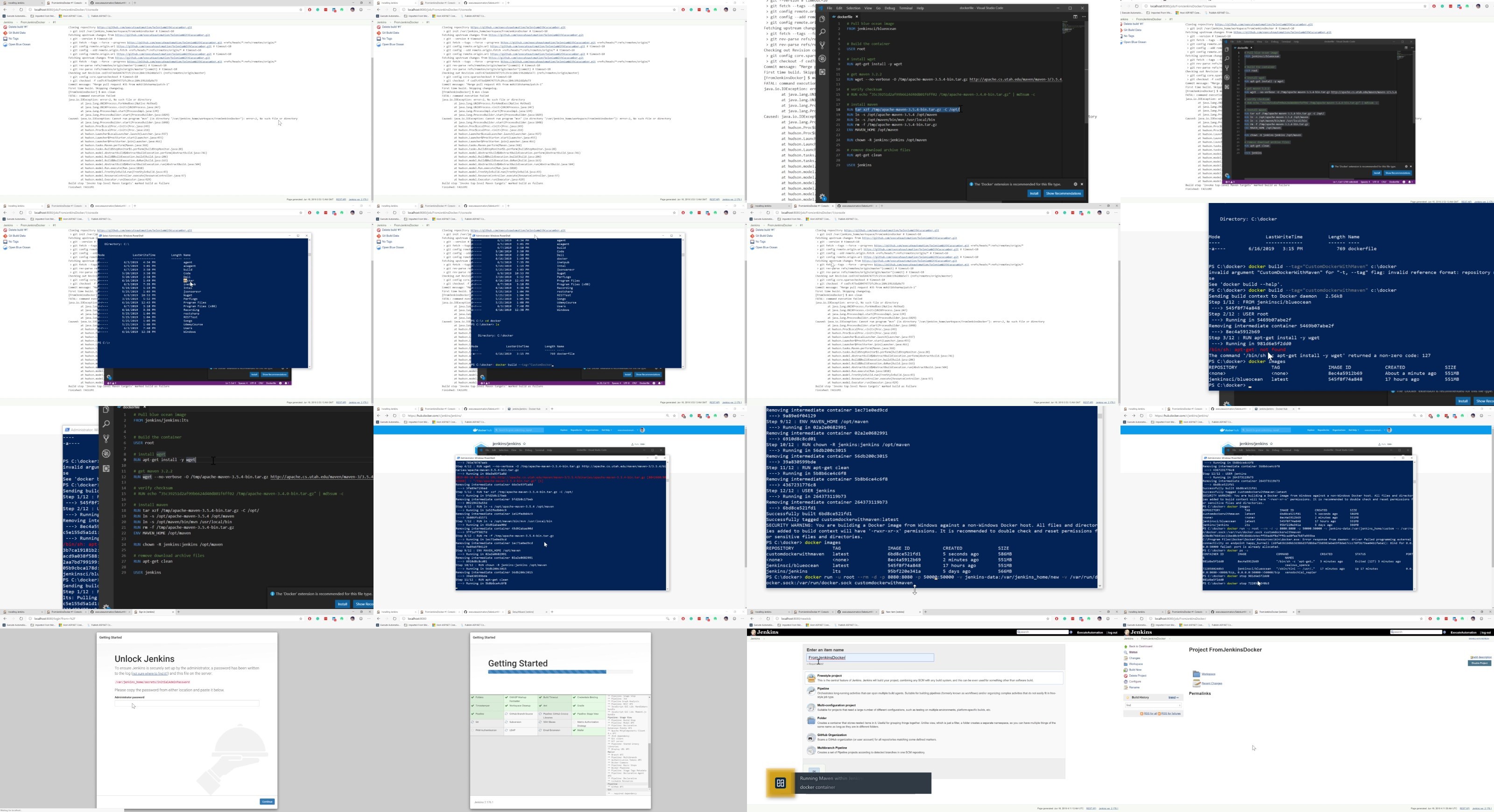Open Edit menu in the zoomed VS Code title bar
The image size is (1494, 812).
click(839, 8)
